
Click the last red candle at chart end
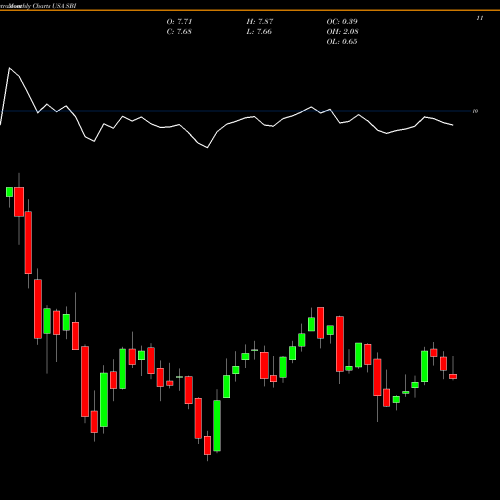[453, 376]
